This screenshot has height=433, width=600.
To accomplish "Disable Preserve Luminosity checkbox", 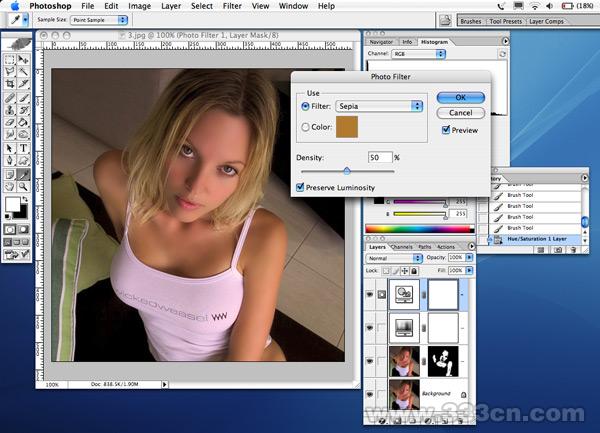I will [301, 186].
